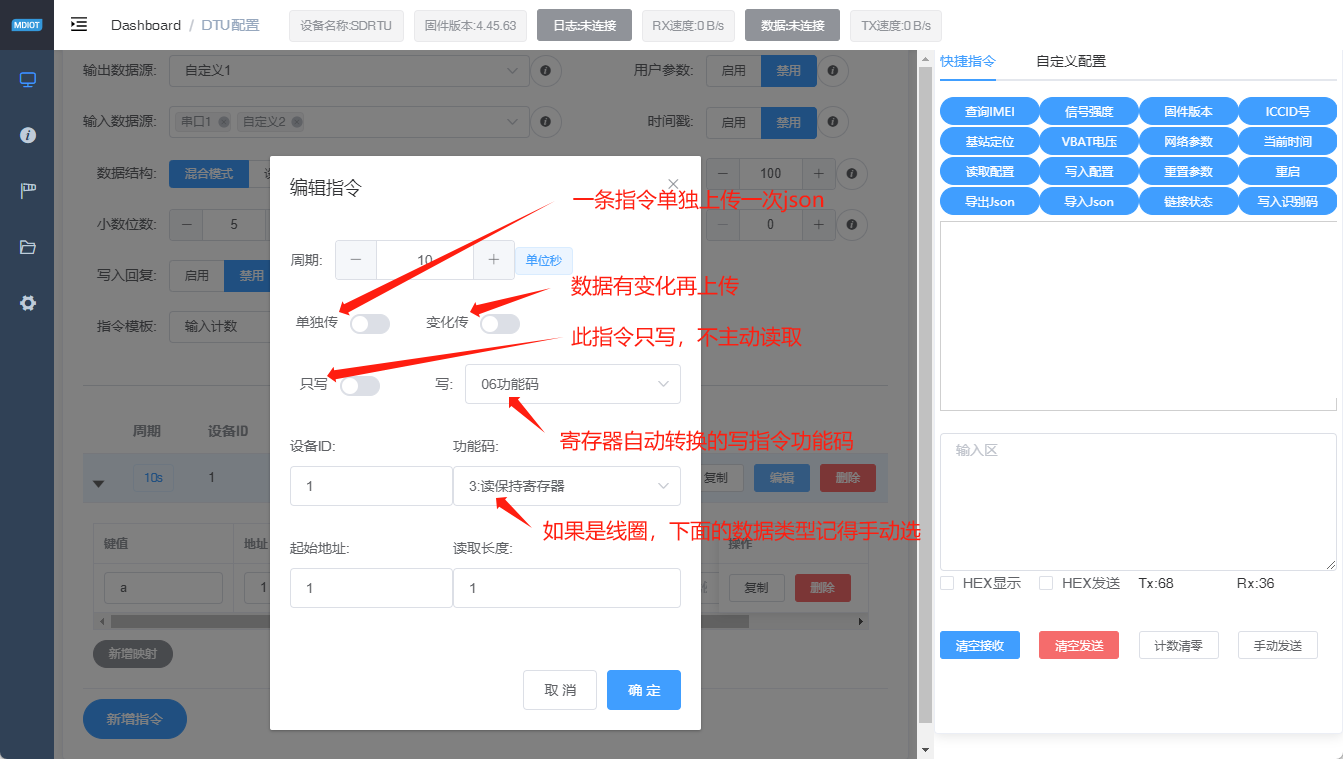1343x759 pixels.
Task: Check the HEX显示 checkbox
Action: pos(946,583)
